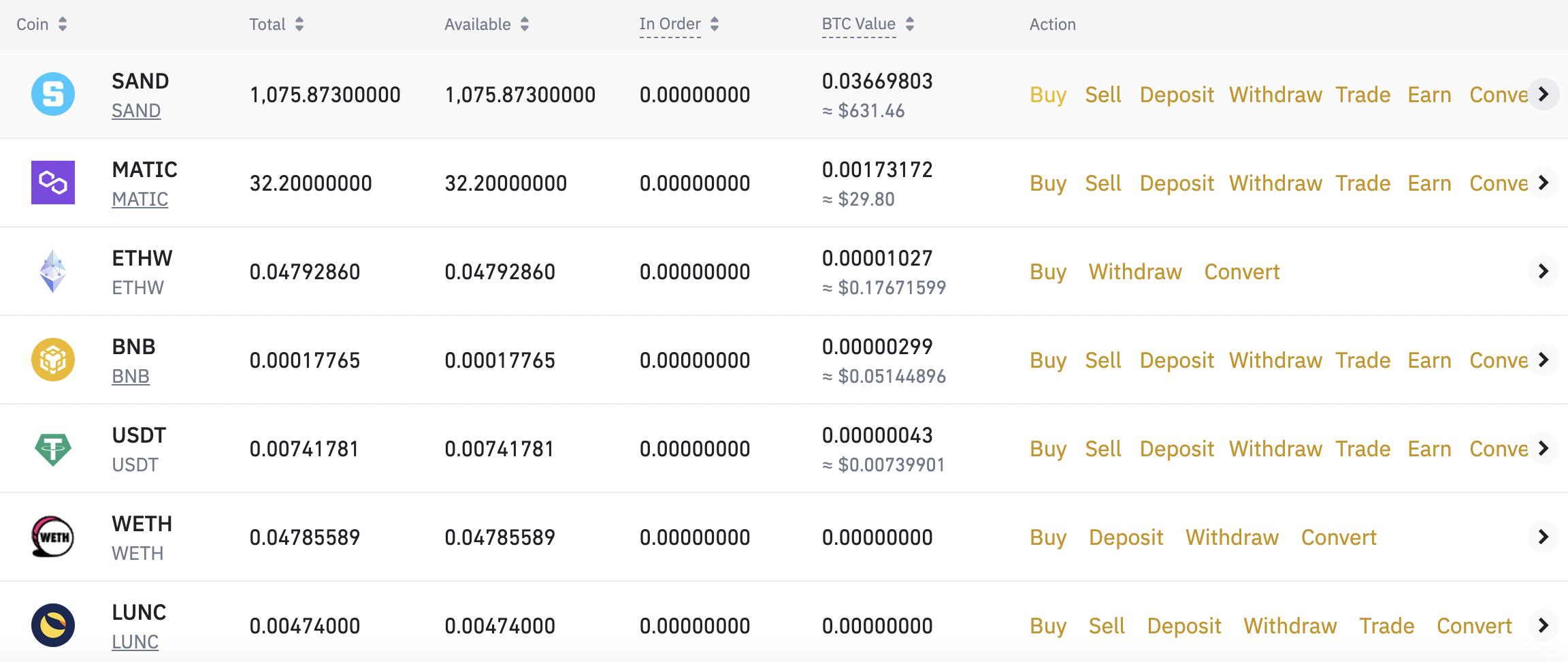Buy SAND from its row
Screen dimensions: 1568x662
coord(1048,95)
